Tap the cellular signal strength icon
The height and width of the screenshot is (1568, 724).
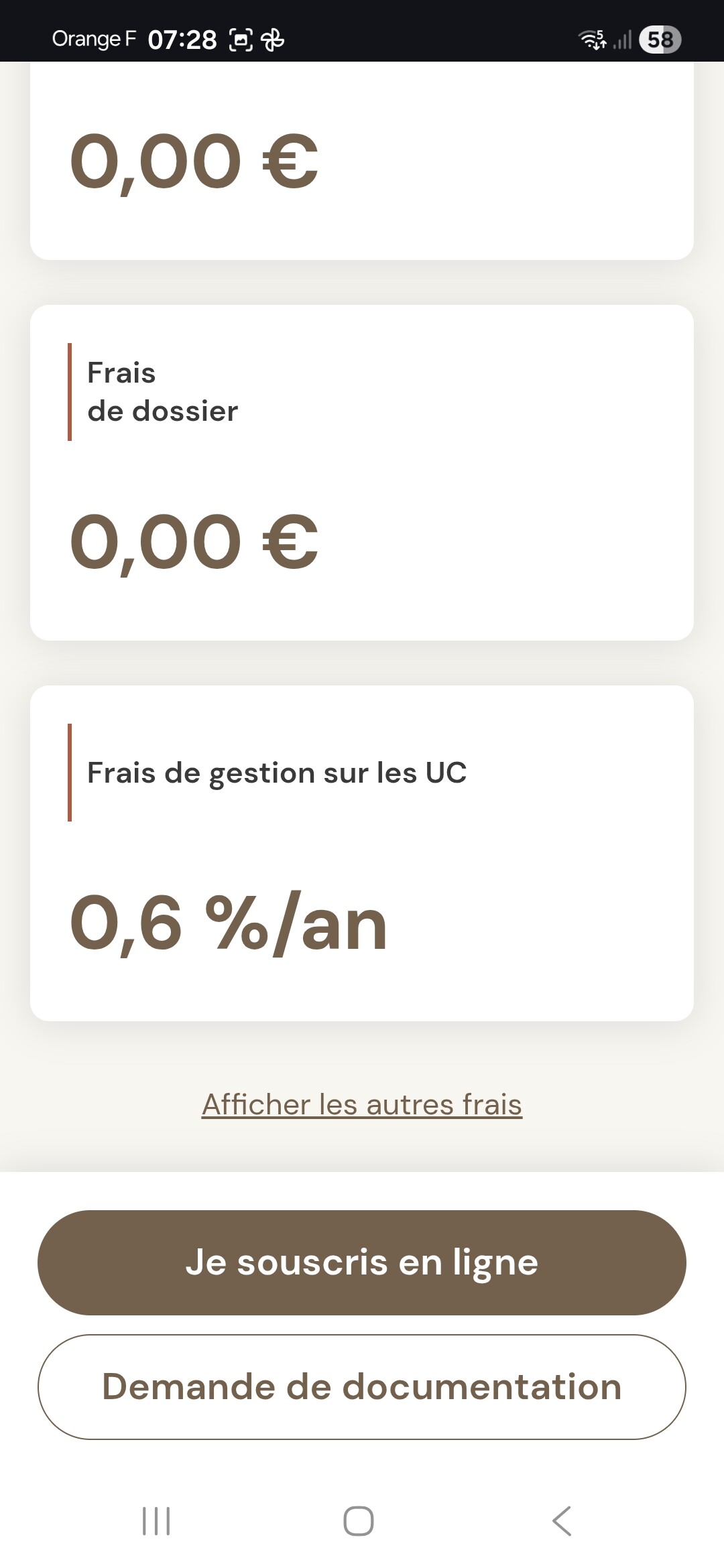pyautogui.click(x=623, y=40)
